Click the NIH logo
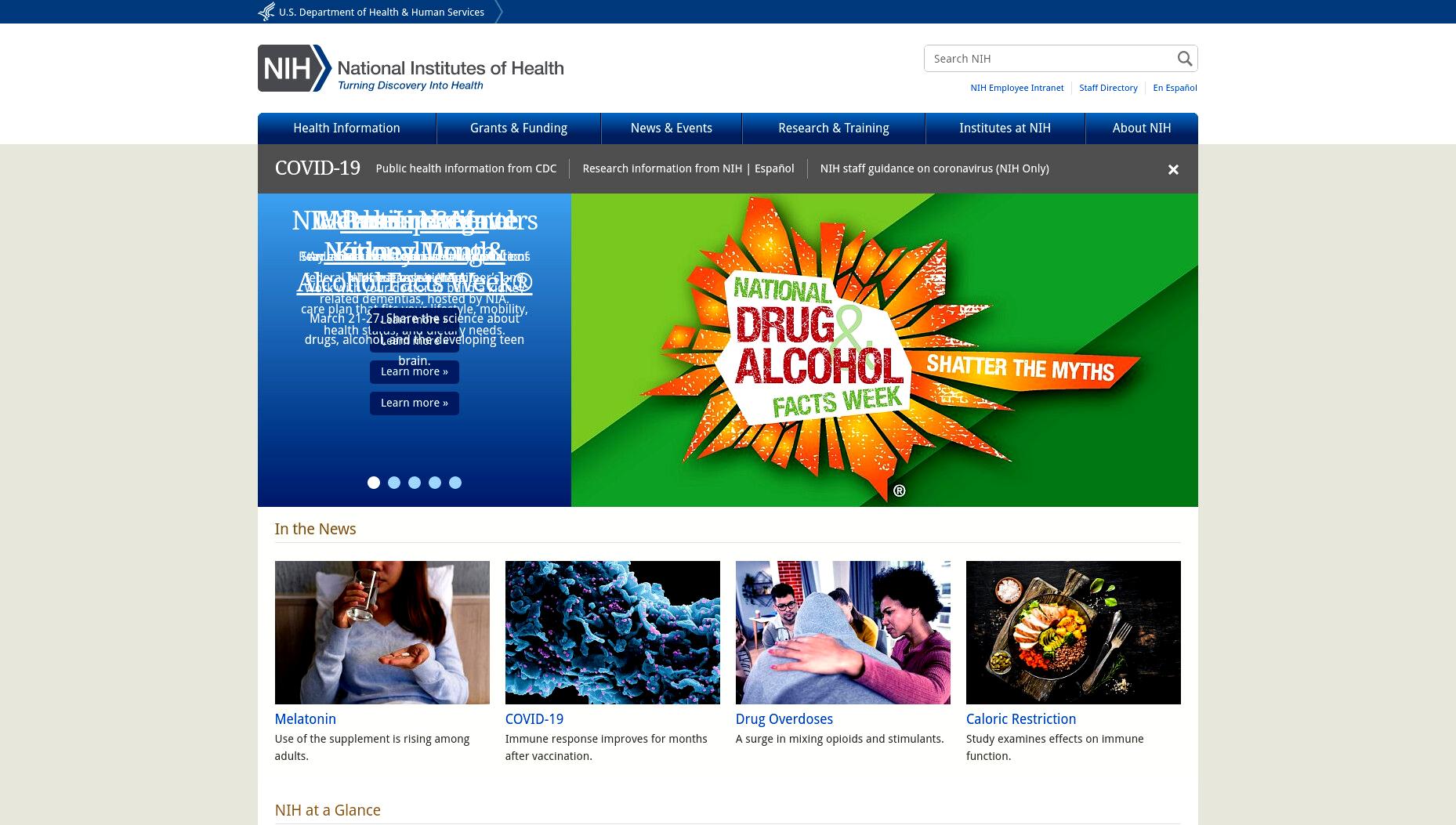Viewport: 1456px width, 825px height. tap(411, 68)
